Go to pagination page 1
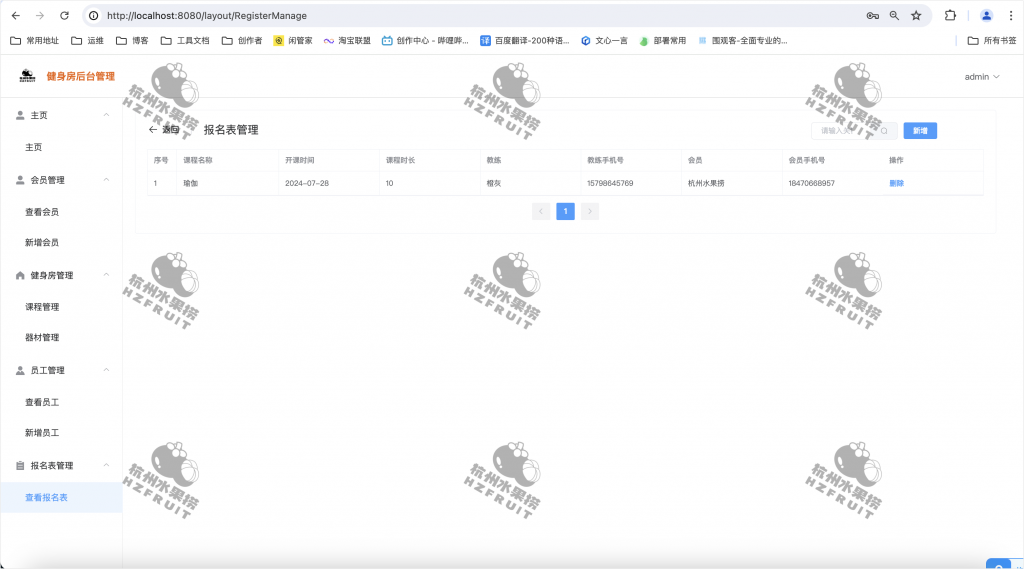Screen dimensions: 1024x569 point(566,211)
